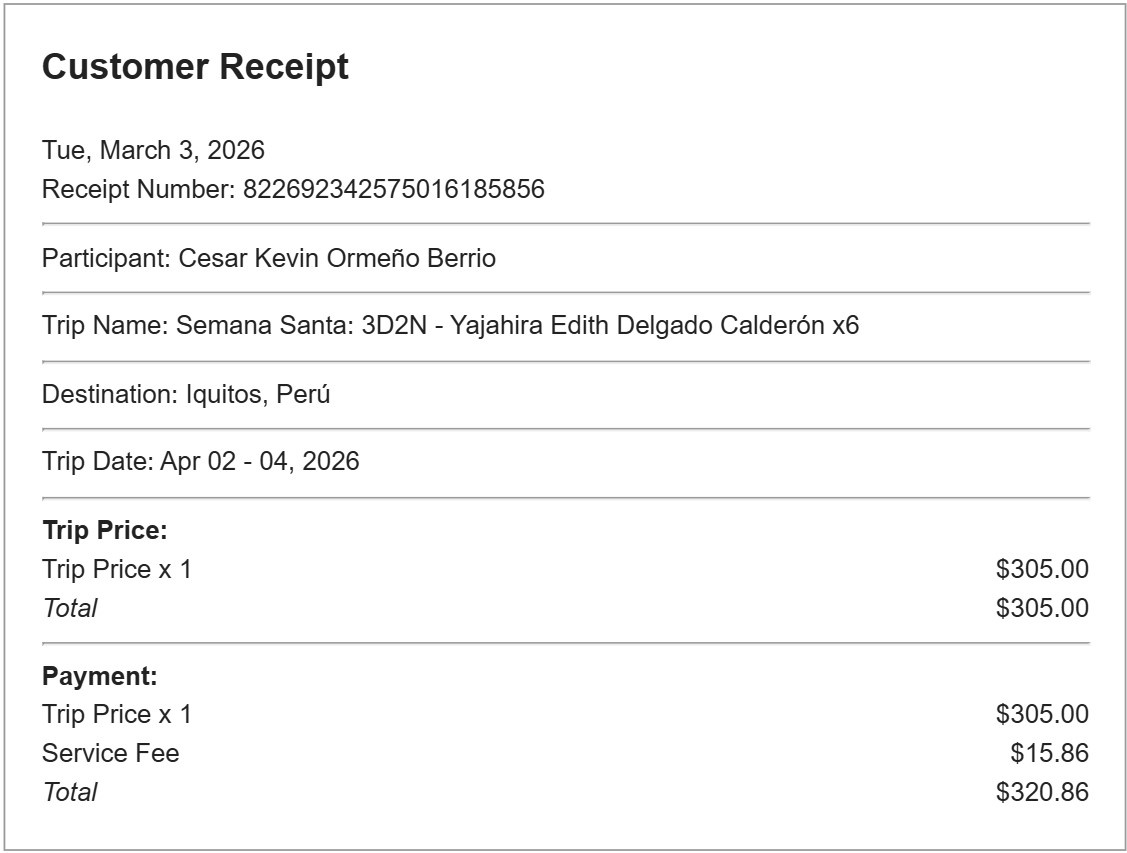The height and width of the screenshot is (853, 1127).
Task: Click the receipt number digits 82269234257​5016185856
Action: coord(394,189)
